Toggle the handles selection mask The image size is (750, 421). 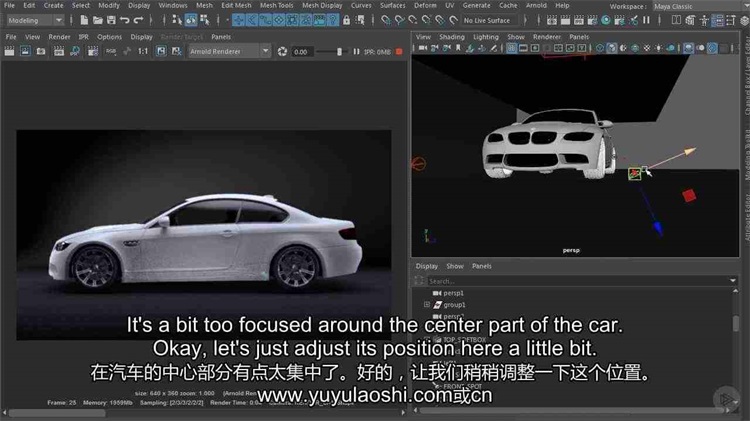point(238,20)
